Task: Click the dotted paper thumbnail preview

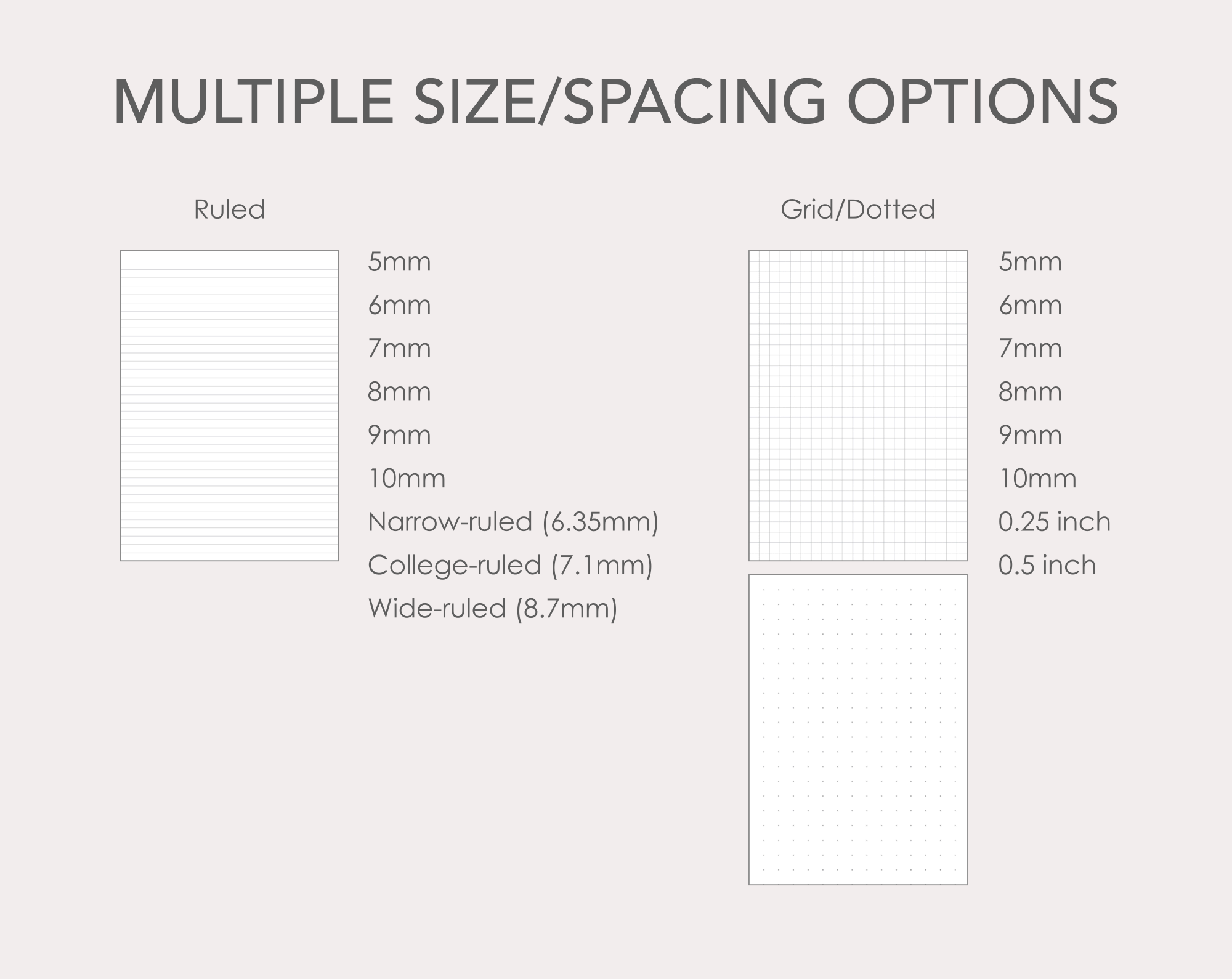Action: pyautogui.click(x=857, y=729)
